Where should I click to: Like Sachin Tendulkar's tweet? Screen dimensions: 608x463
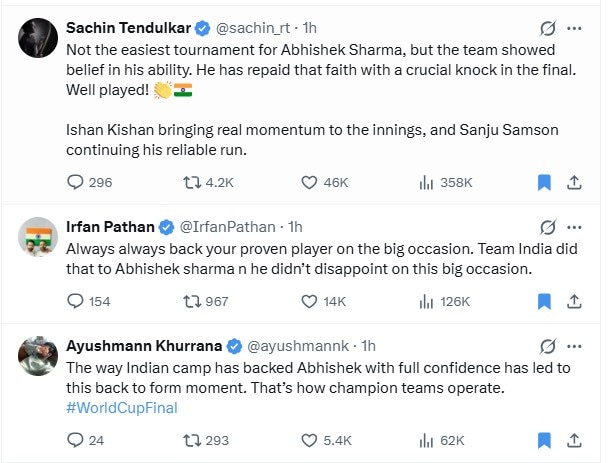point(312,182)
